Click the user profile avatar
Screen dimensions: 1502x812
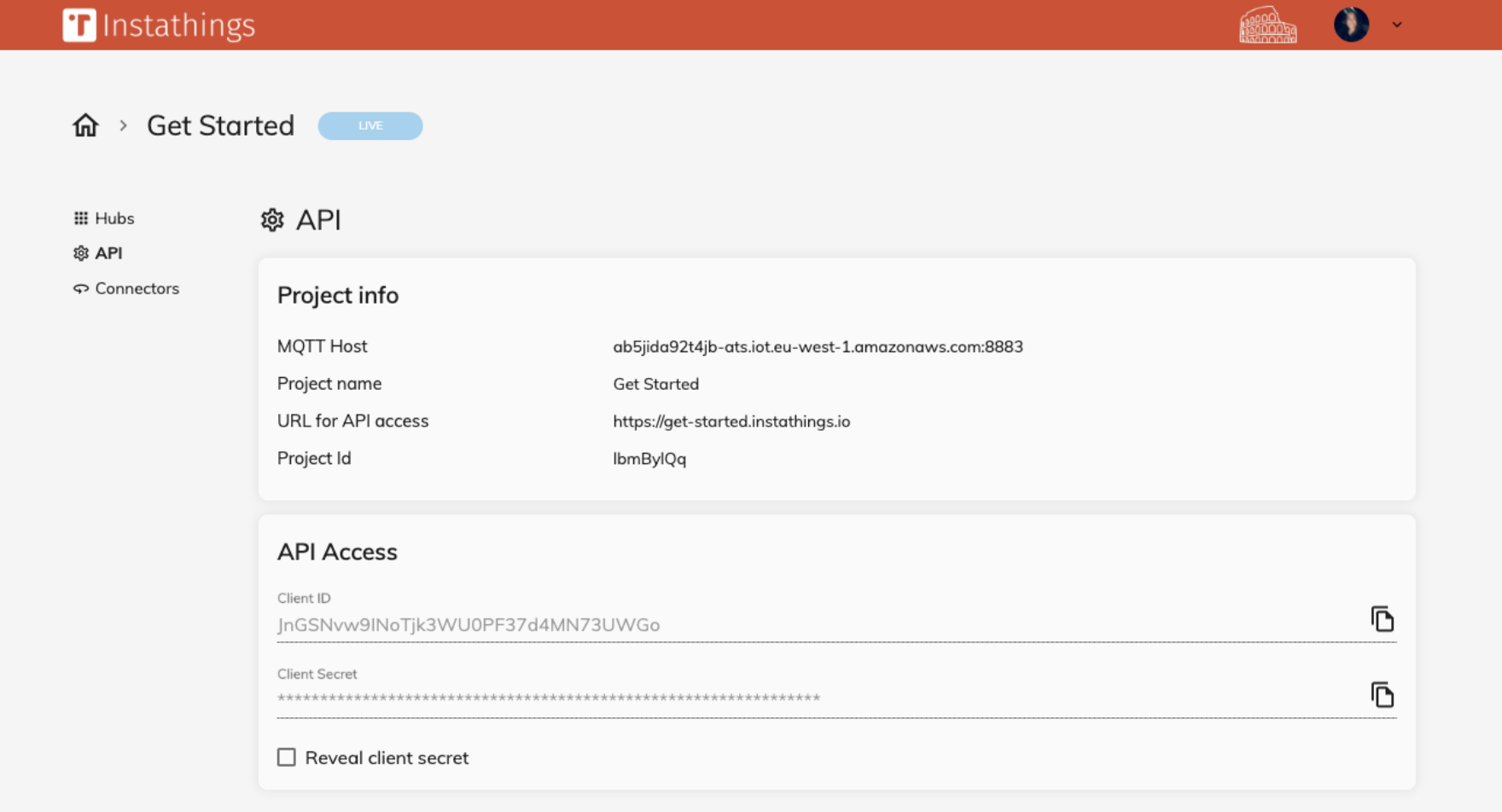[1351, 25]
